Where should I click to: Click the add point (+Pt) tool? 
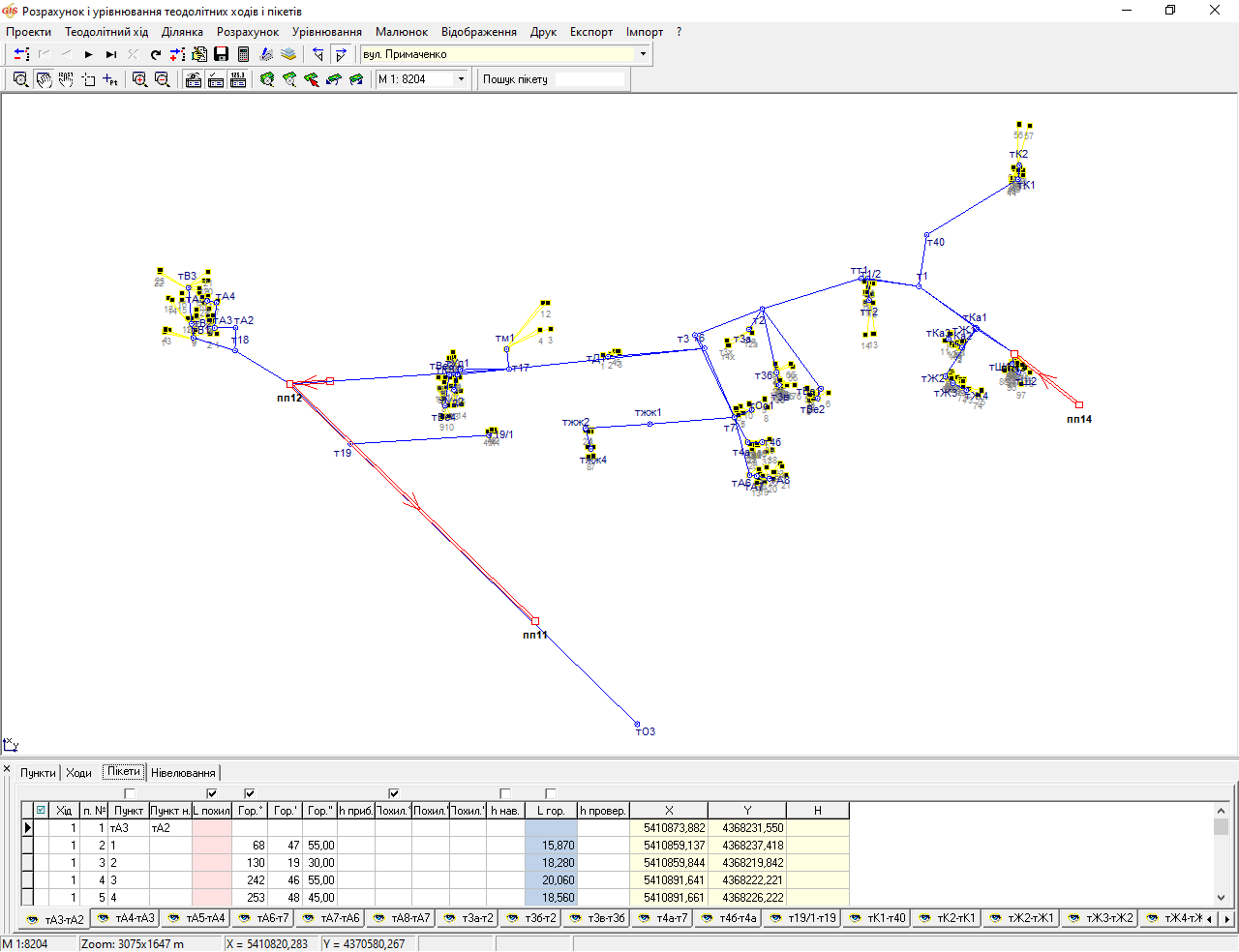pyautogui.click(x=110, y=79)
